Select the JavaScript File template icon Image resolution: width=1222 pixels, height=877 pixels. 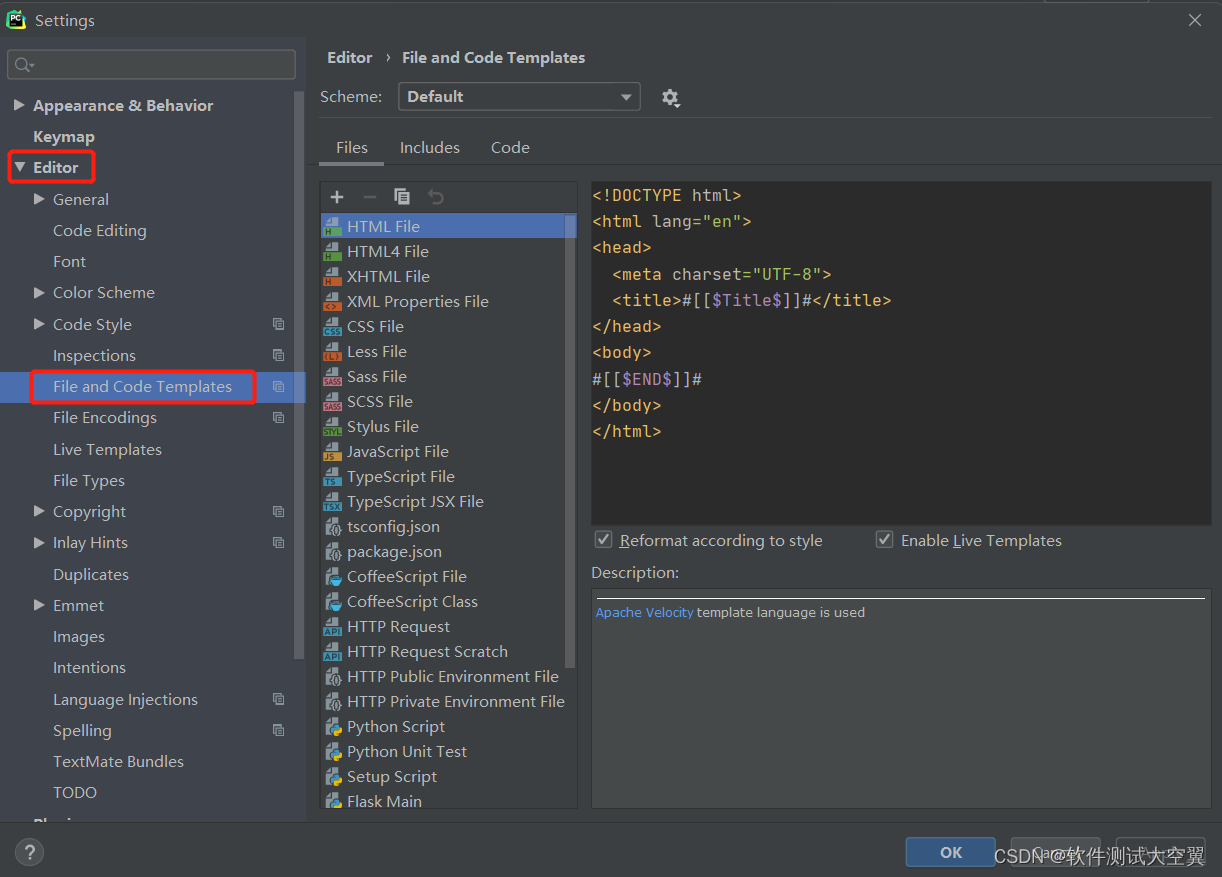pos(332,452)
